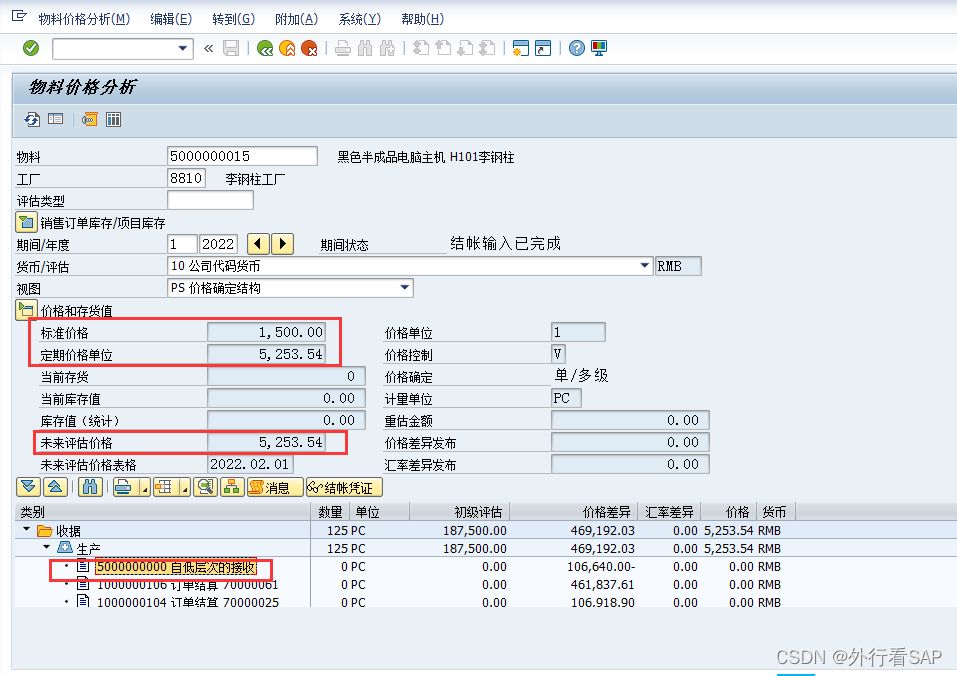Open the Layout options arrow in tree toolbar
Image resolution: width=957 pixels, height=676 pixels.
point(186,487)
